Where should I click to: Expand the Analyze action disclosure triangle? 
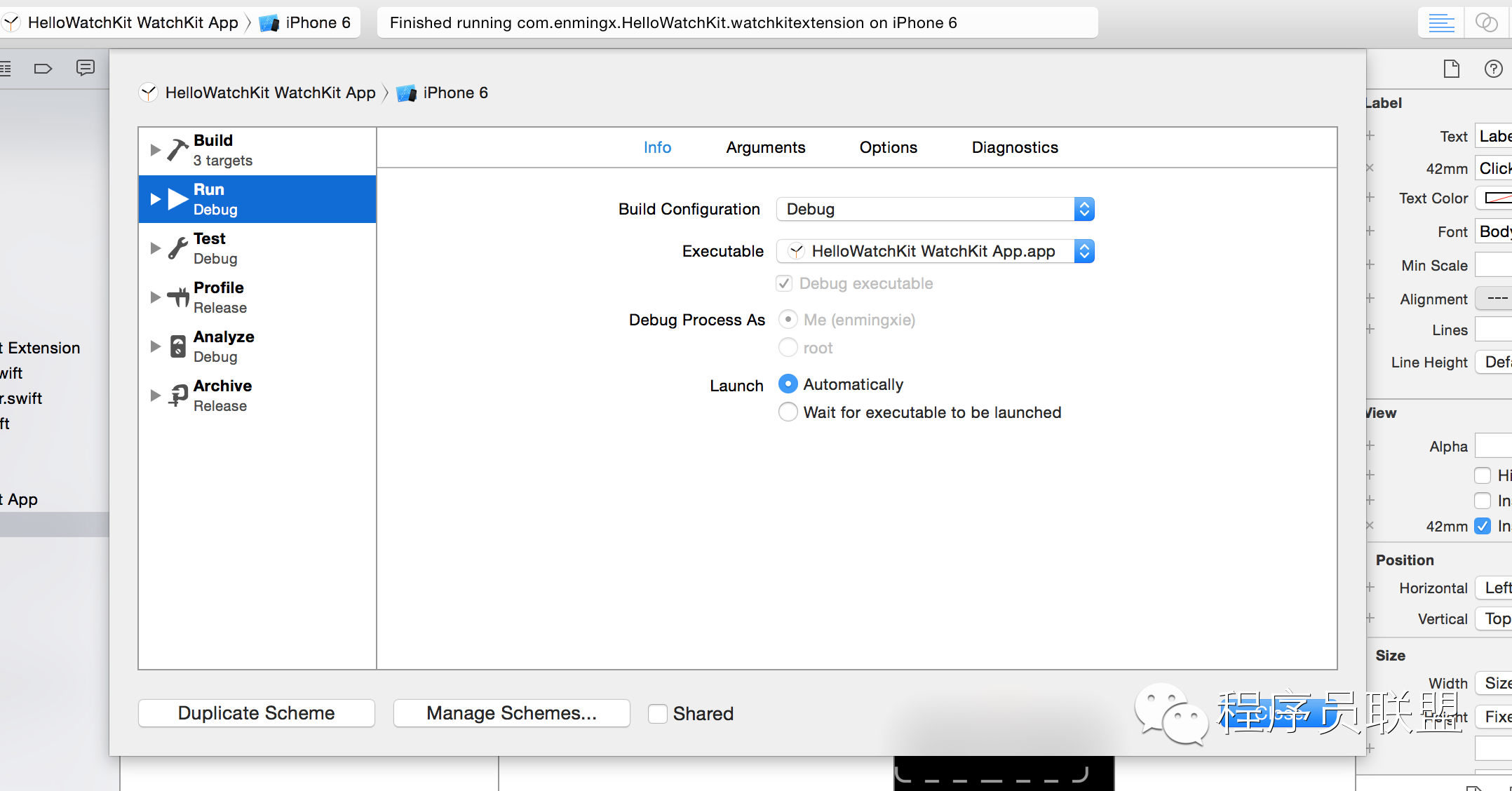(x=156, y=346)
